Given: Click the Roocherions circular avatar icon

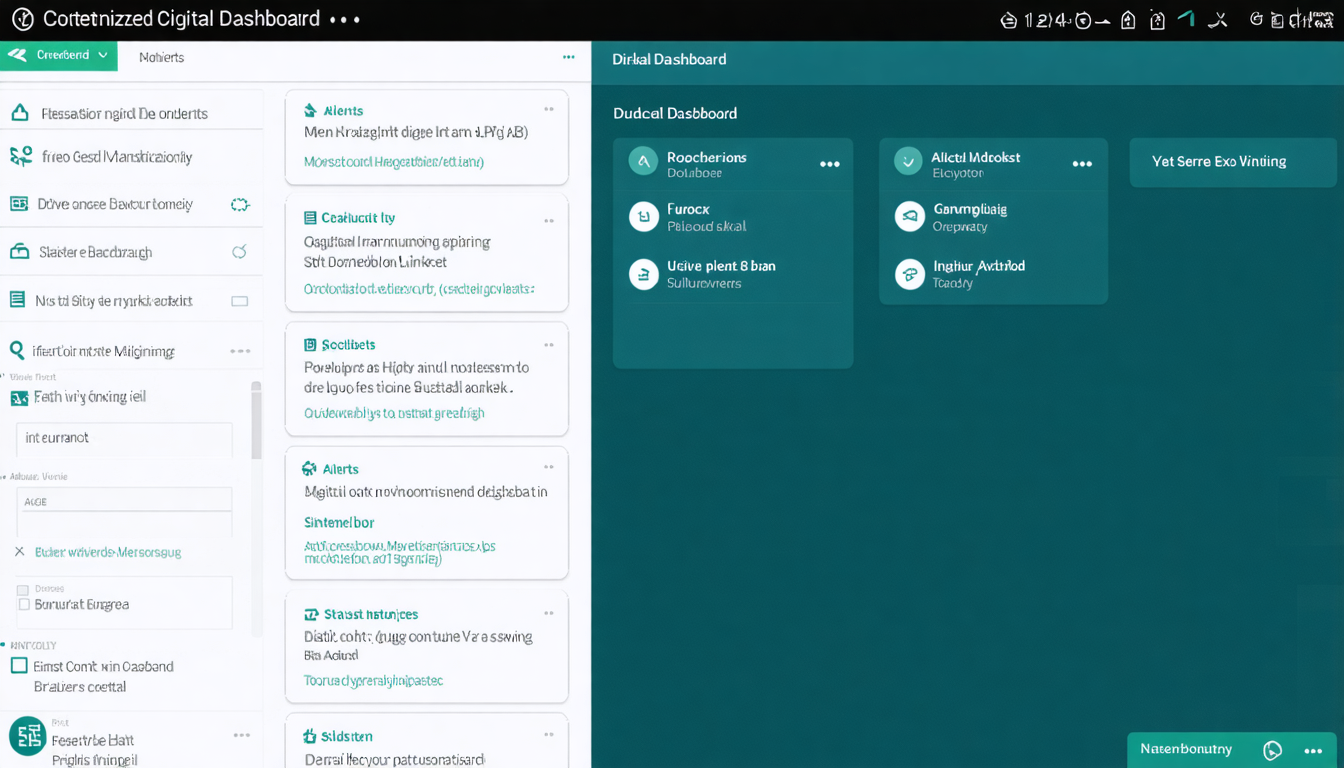Looking at the screenshot, I should pyautogui.click(x=643, y=161).
